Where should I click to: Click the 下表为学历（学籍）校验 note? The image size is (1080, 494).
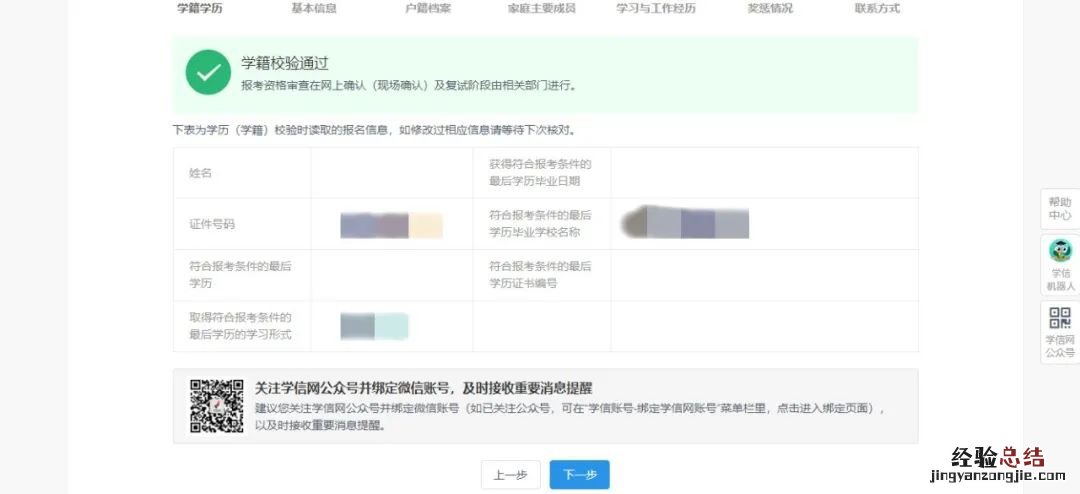(x=374, y=130)
